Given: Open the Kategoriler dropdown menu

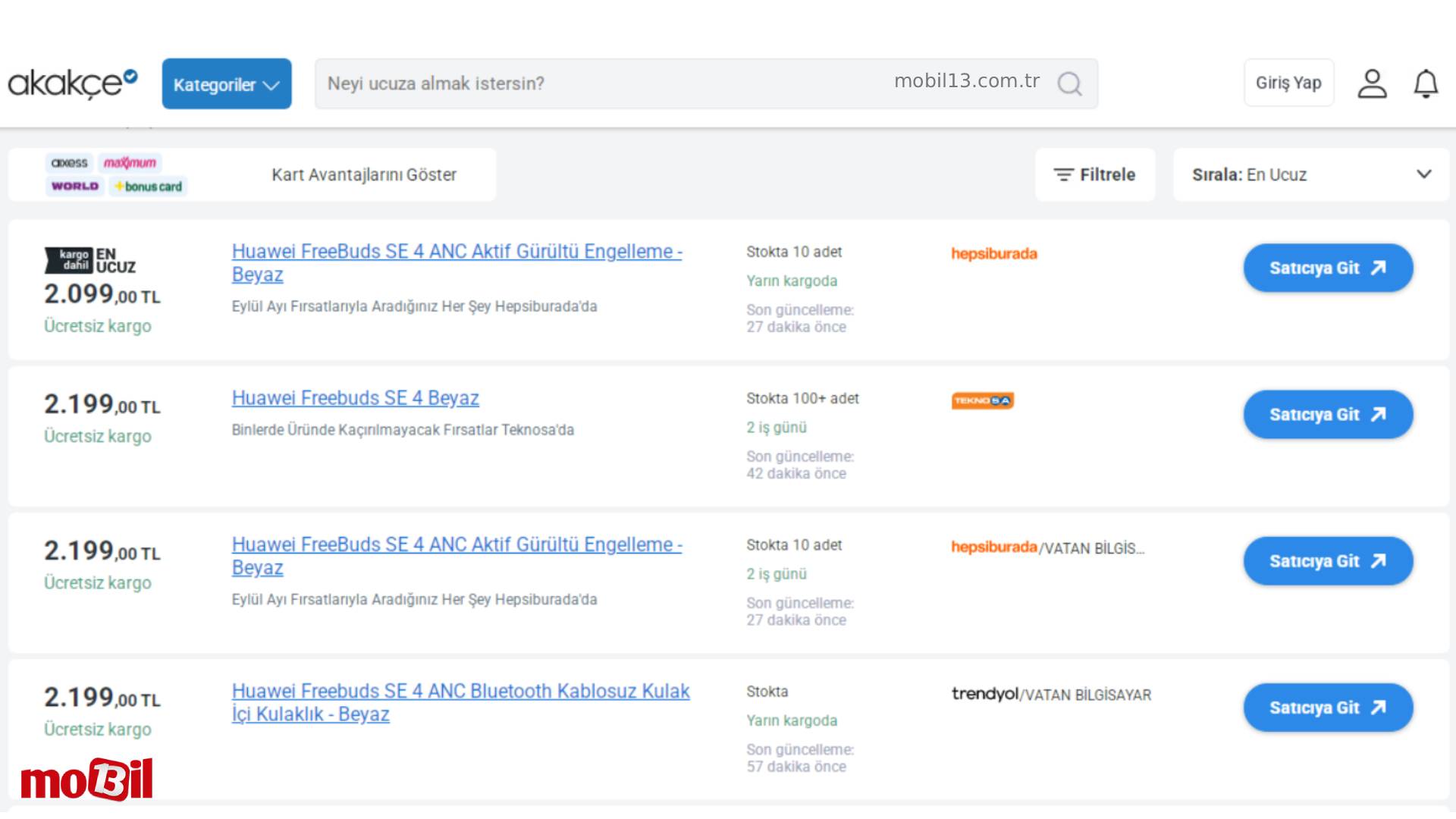Looking at the screenshot, I should 227,83.
